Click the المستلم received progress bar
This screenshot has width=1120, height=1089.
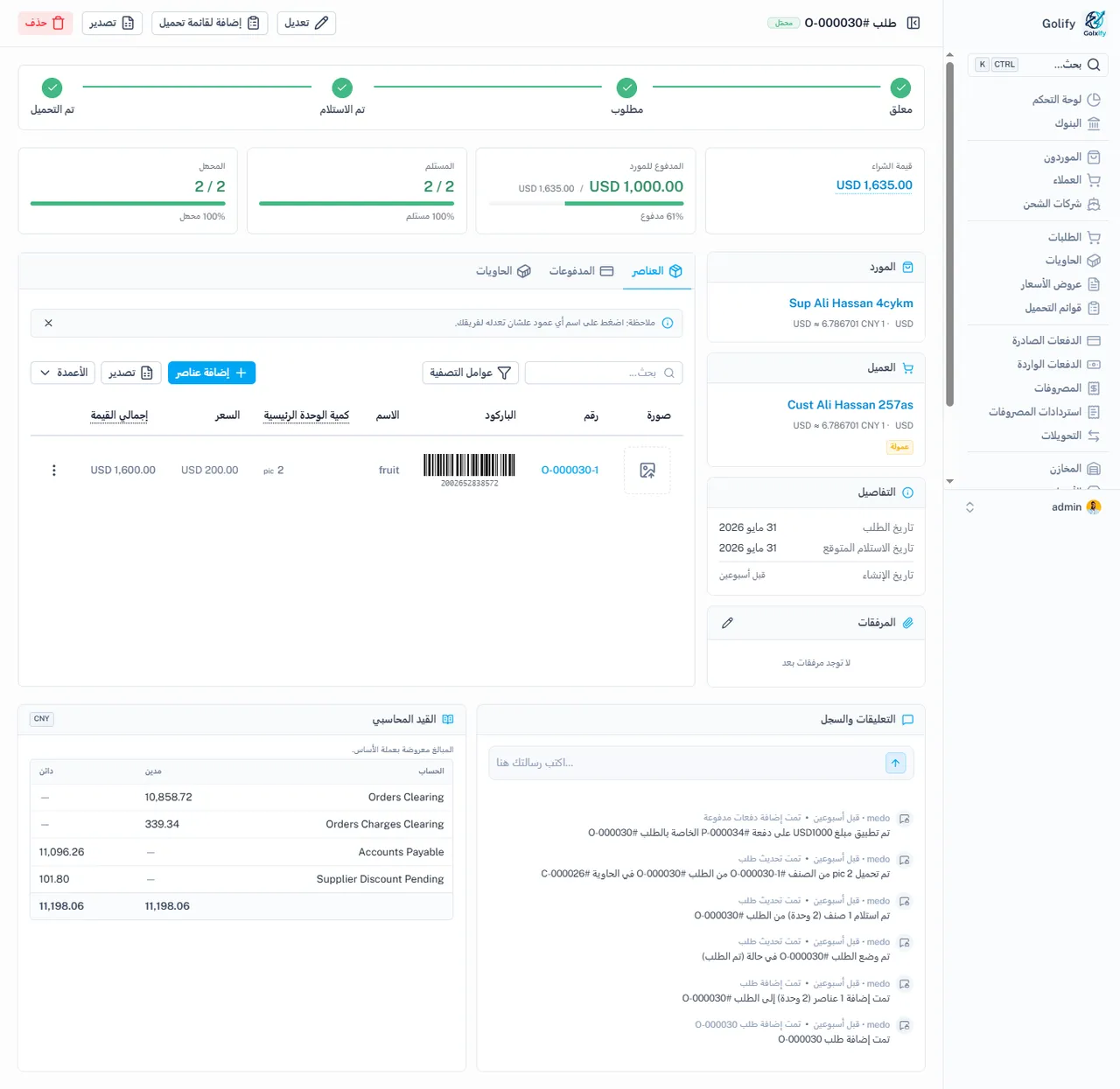pos(356,204)
